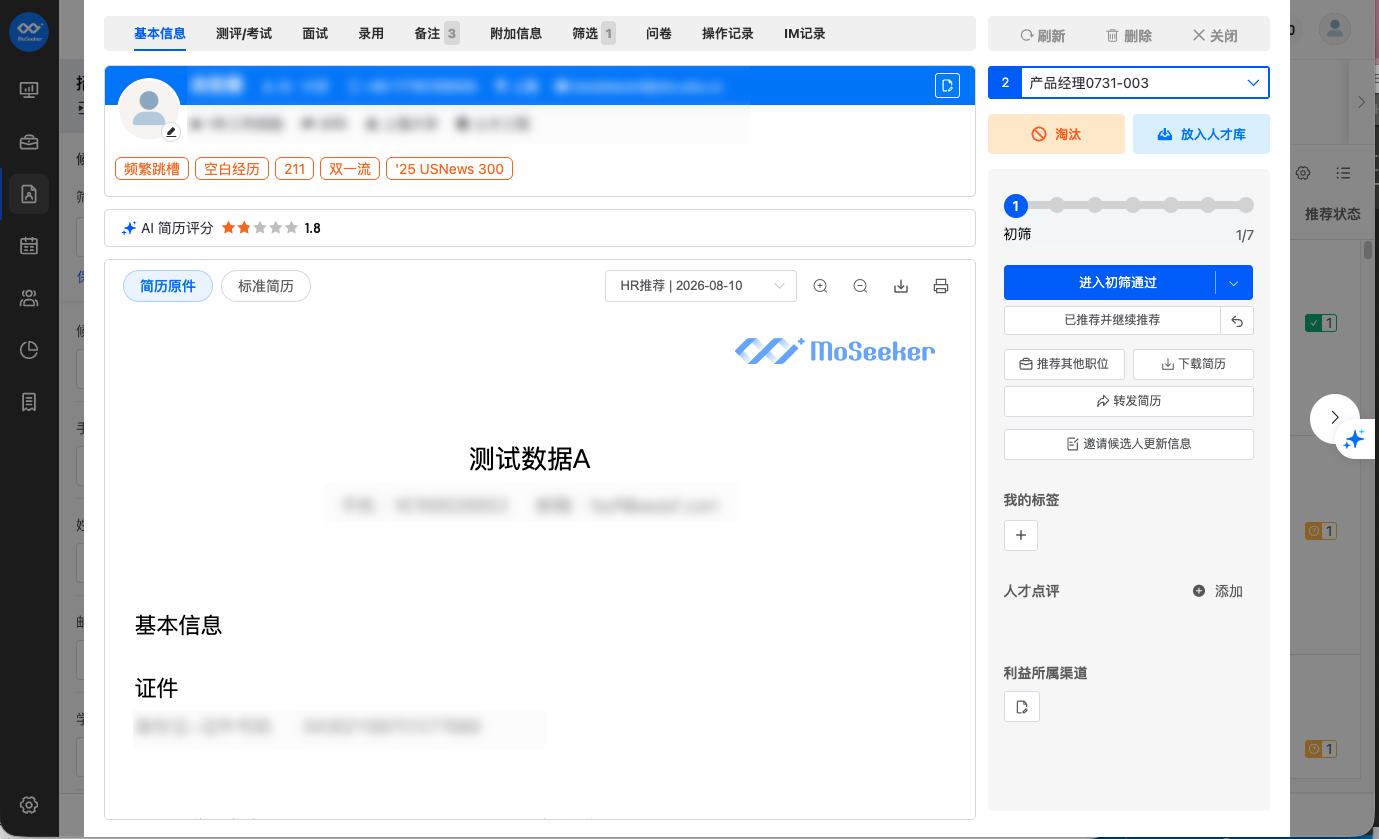Print the resume via printer icon
The height and width of the screenshot is (839, 1379).
(940, 286)
